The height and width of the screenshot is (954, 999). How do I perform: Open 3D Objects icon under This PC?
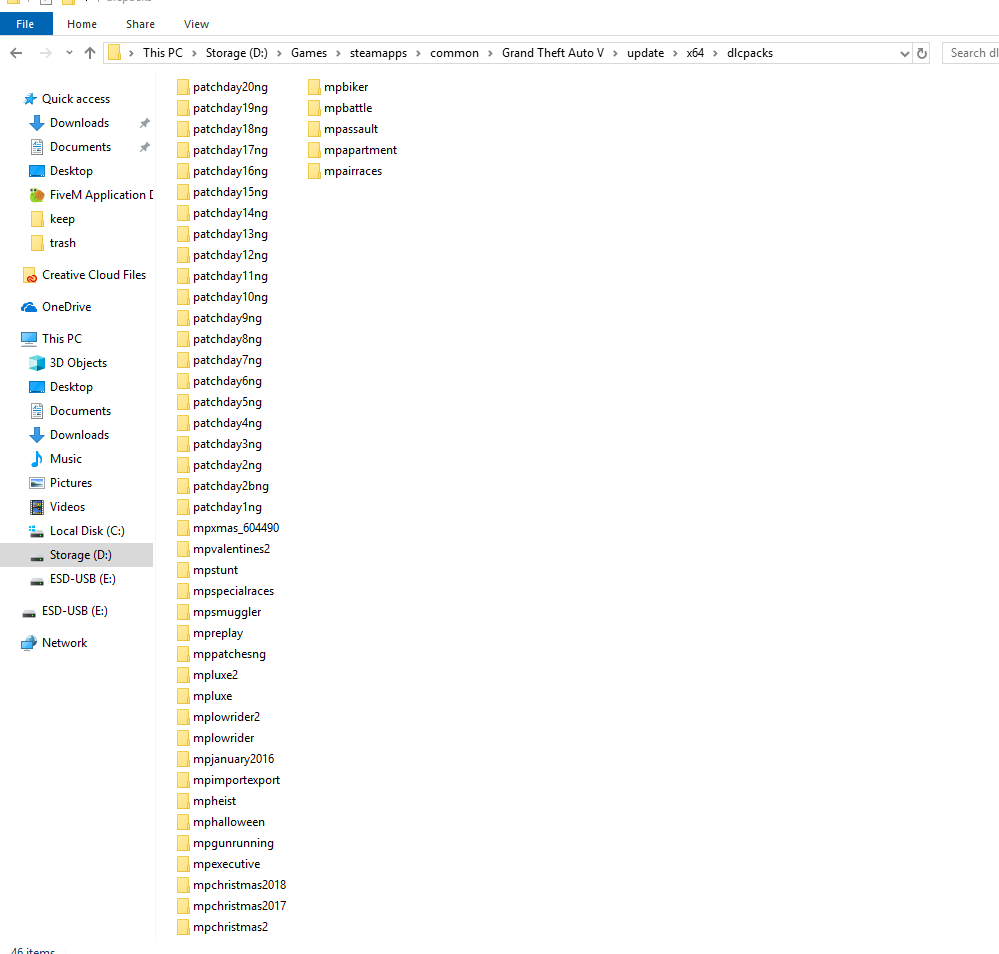click(37, 363)
